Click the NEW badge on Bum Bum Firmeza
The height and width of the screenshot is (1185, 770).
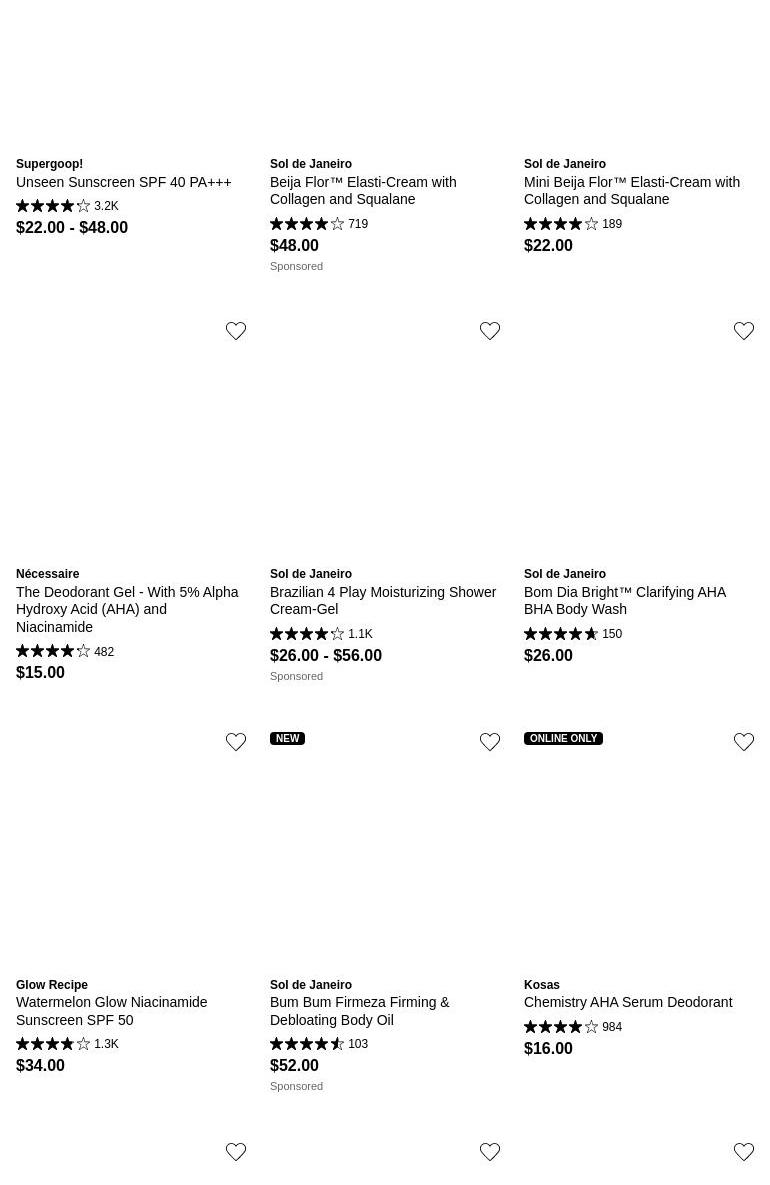287,739
